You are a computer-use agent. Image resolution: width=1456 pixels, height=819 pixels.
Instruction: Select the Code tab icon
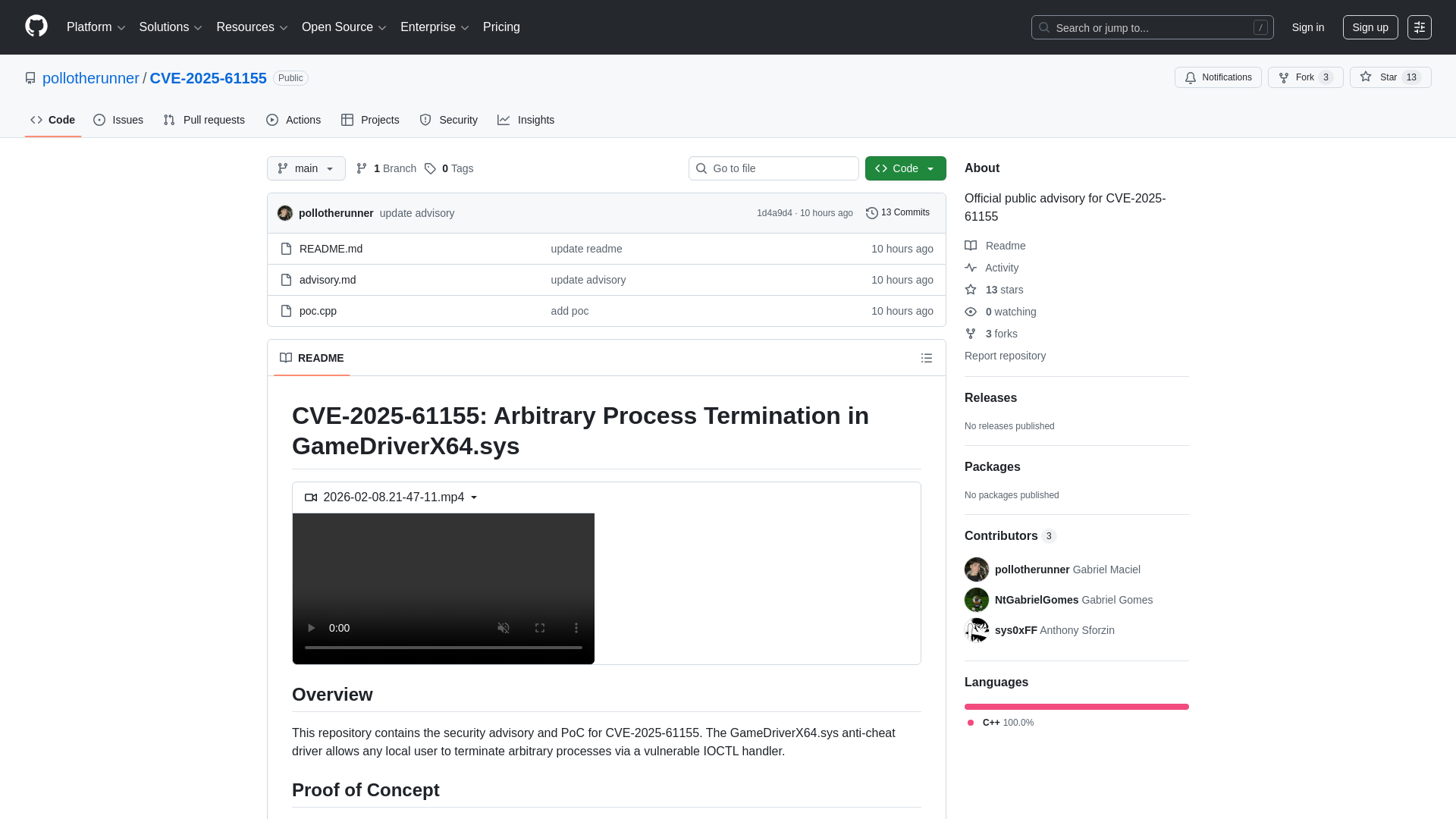coord(36,120)
